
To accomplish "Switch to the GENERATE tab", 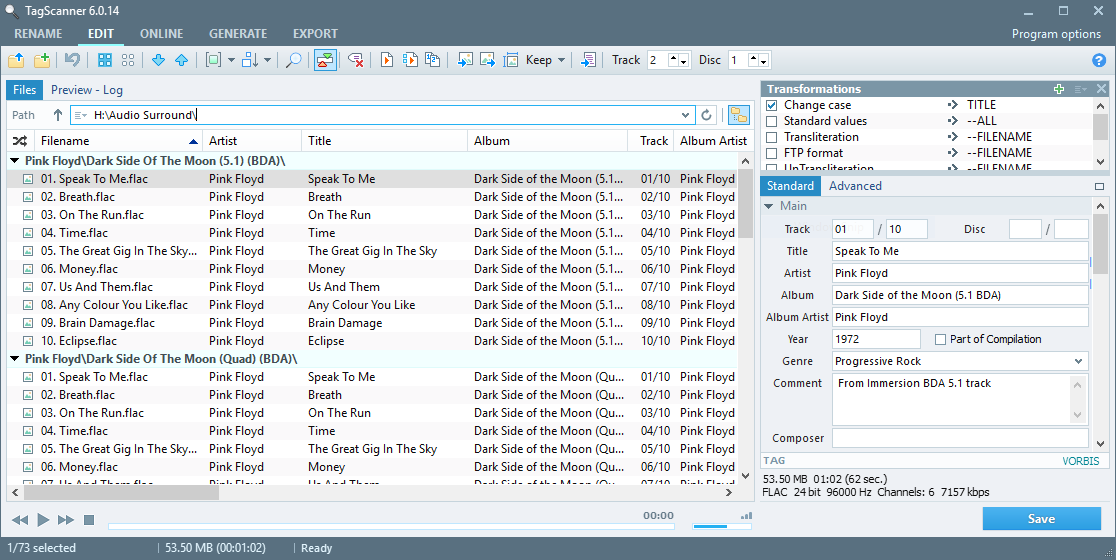I will pos(238,33).
